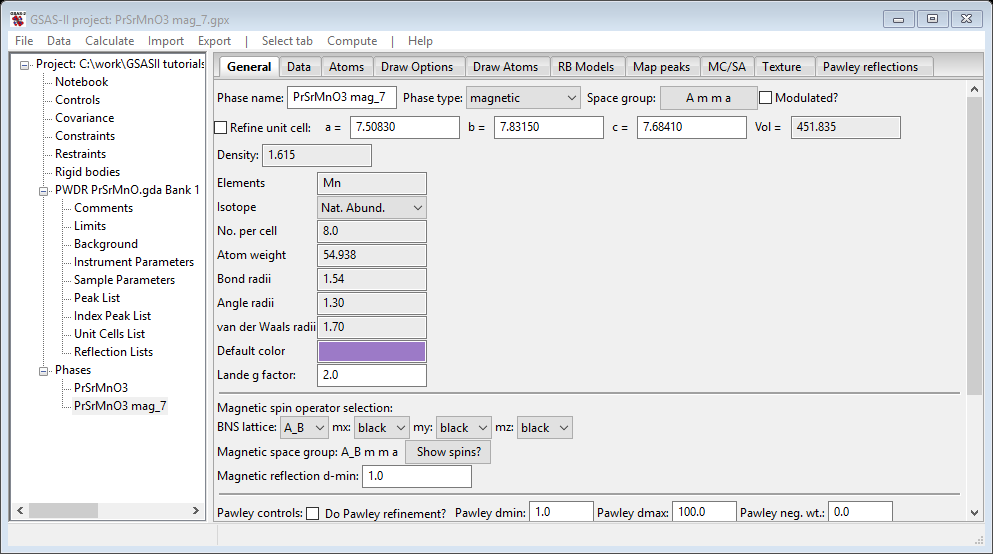Collapse the Phases tree node
993x554 pixels.
coord(43,371)
